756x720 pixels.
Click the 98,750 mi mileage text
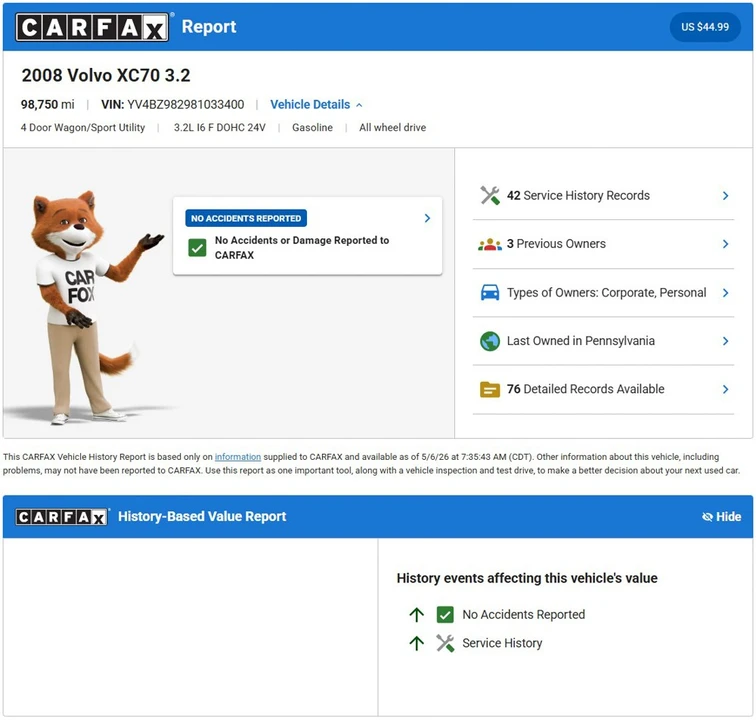47,105
